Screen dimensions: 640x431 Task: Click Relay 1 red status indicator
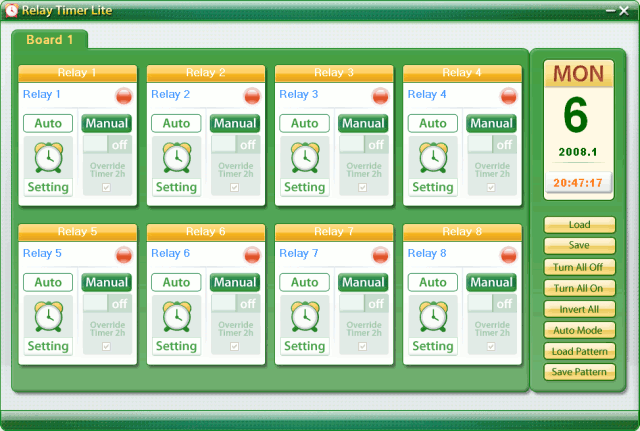(x=124, y=96)
